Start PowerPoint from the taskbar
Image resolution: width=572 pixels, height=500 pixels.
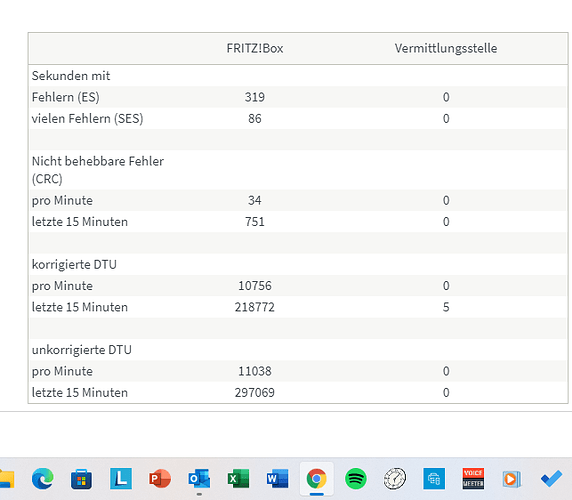click(x=160, y=478)
